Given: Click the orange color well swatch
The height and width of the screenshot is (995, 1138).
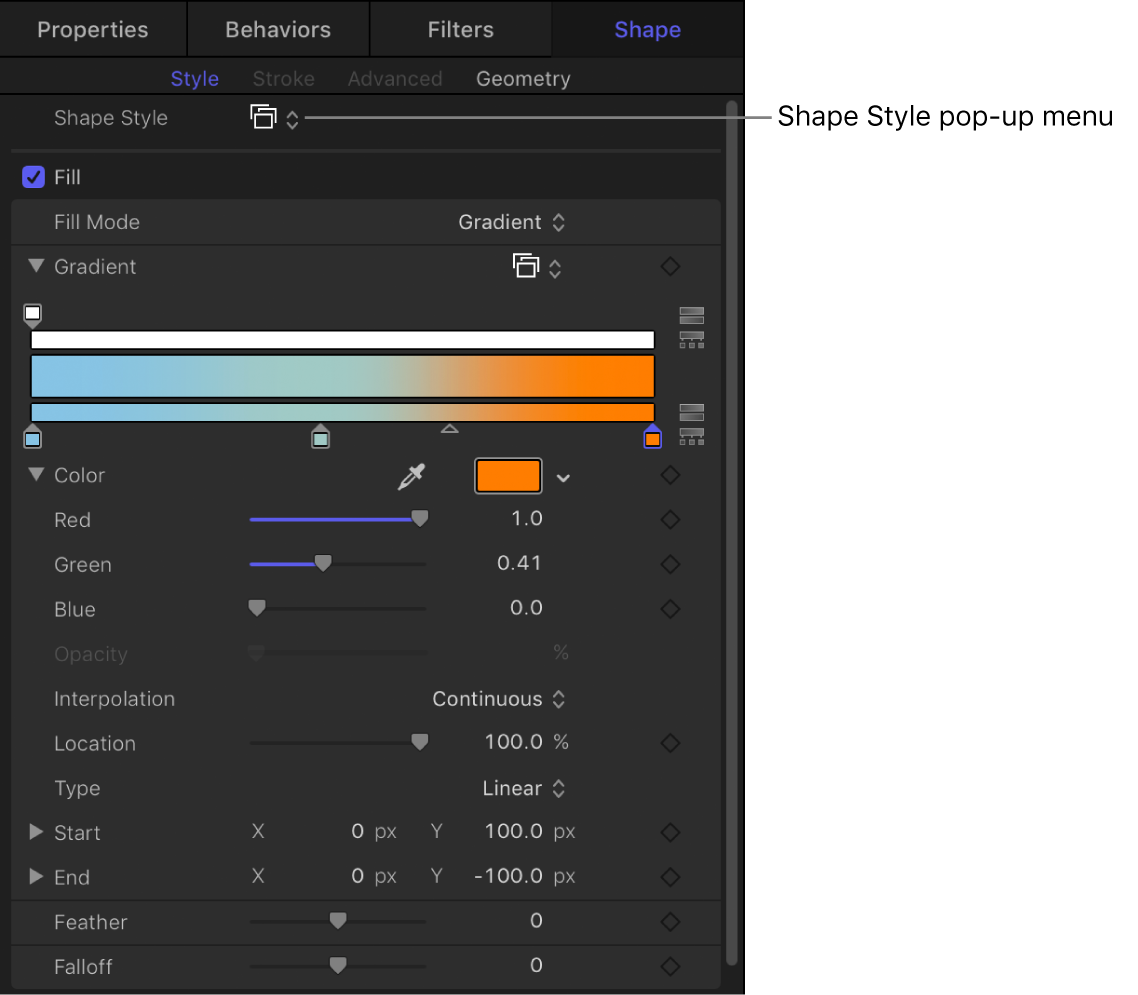Looking at the screenshot, I should coord(508,477).
